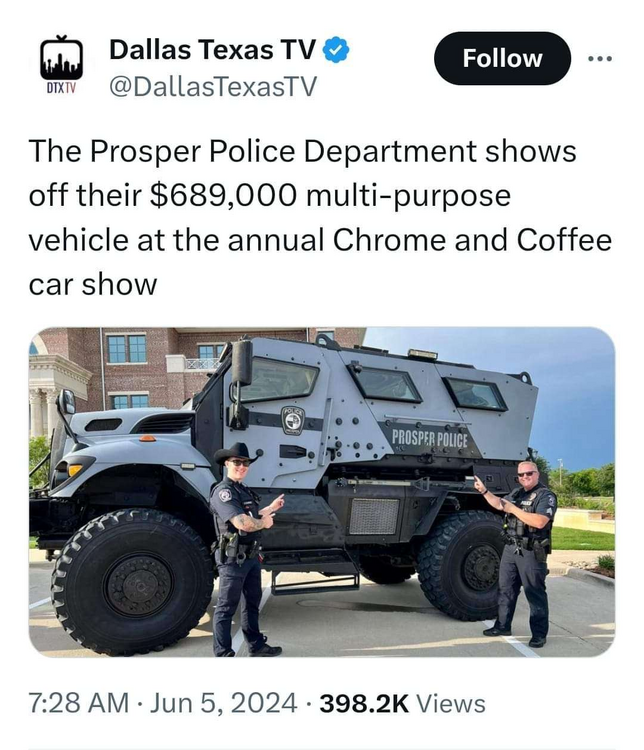The height and width of the screenshot is (750, 644).
Task: Click the police emblem on the vehicle door
Action: (292, 420)
